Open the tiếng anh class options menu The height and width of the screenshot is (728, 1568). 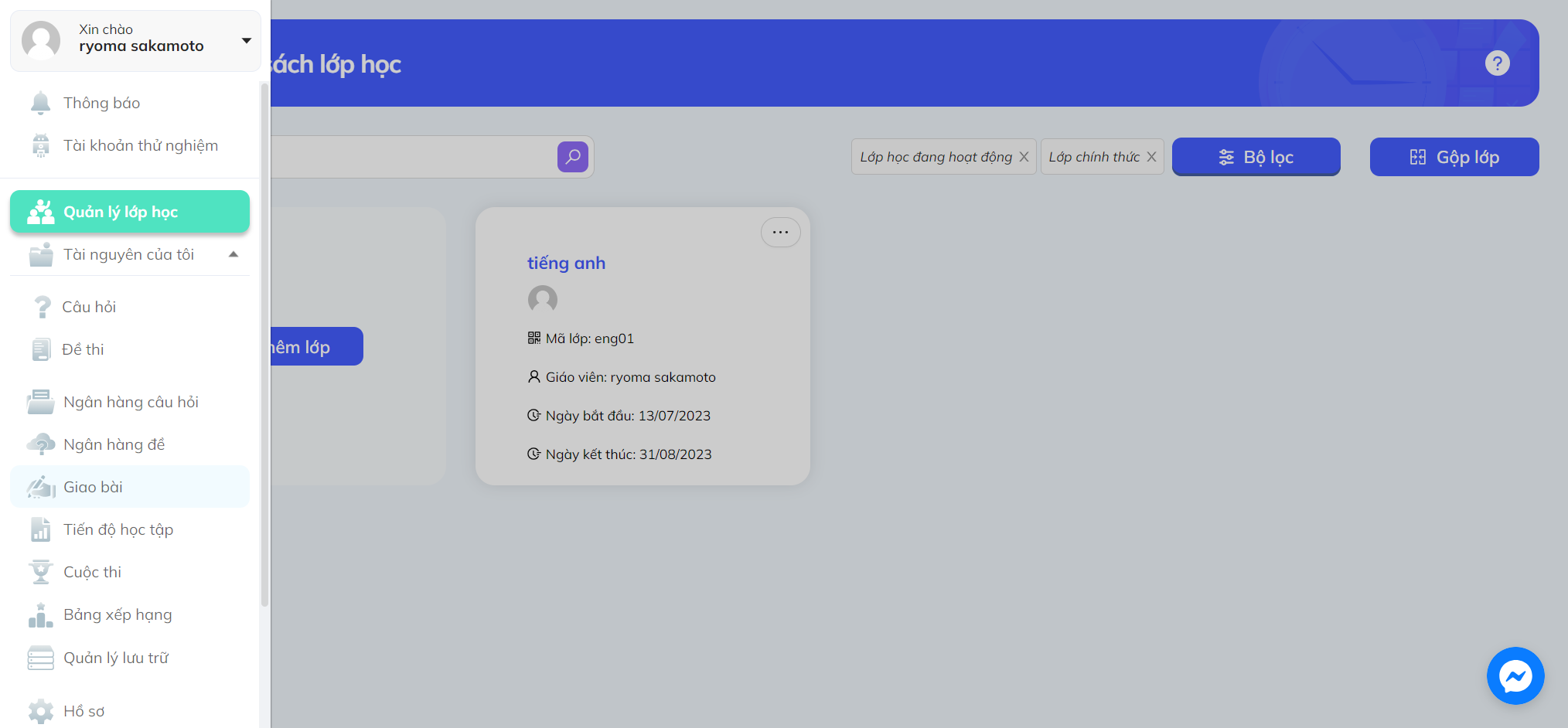[781, 232]
